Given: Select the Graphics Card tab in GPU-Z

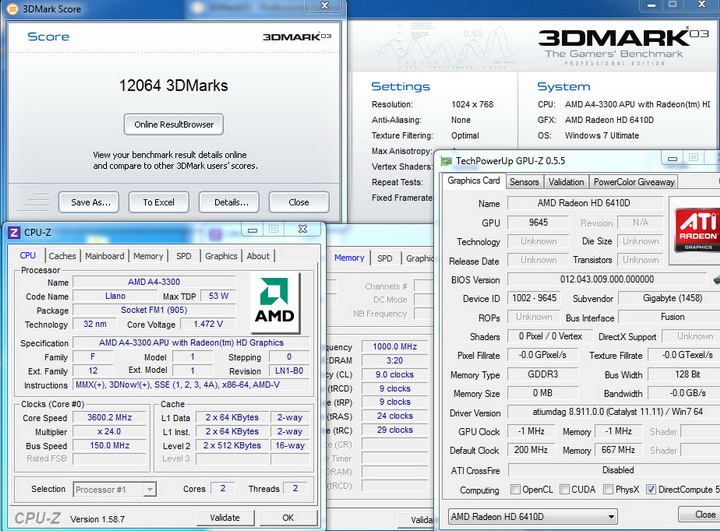Looking at the screenshot, I should click(x=473, y=181).
